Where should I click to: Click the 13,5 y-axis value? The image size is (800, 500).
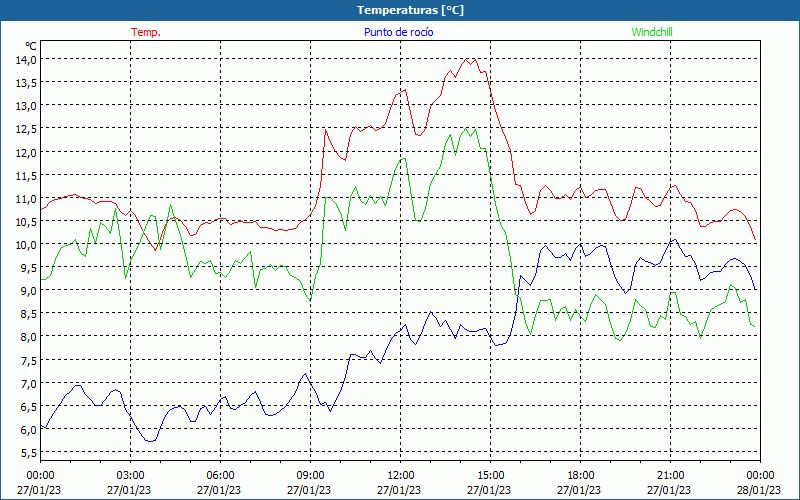coord(26,82)
